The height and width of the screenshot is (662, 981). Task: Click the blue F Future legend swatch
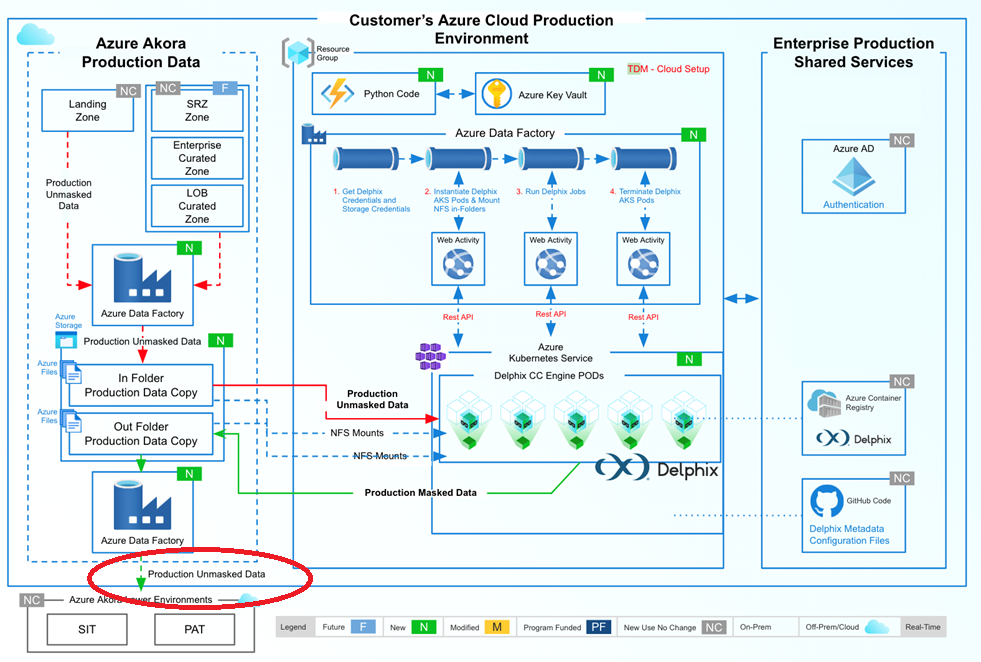coord(363,627)
